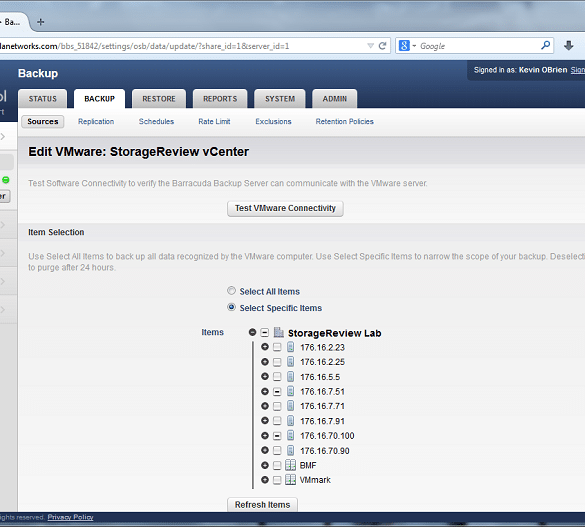Toggle the 176.16.7.51 checkbox

pyautogui.click(x=277, y=391)
